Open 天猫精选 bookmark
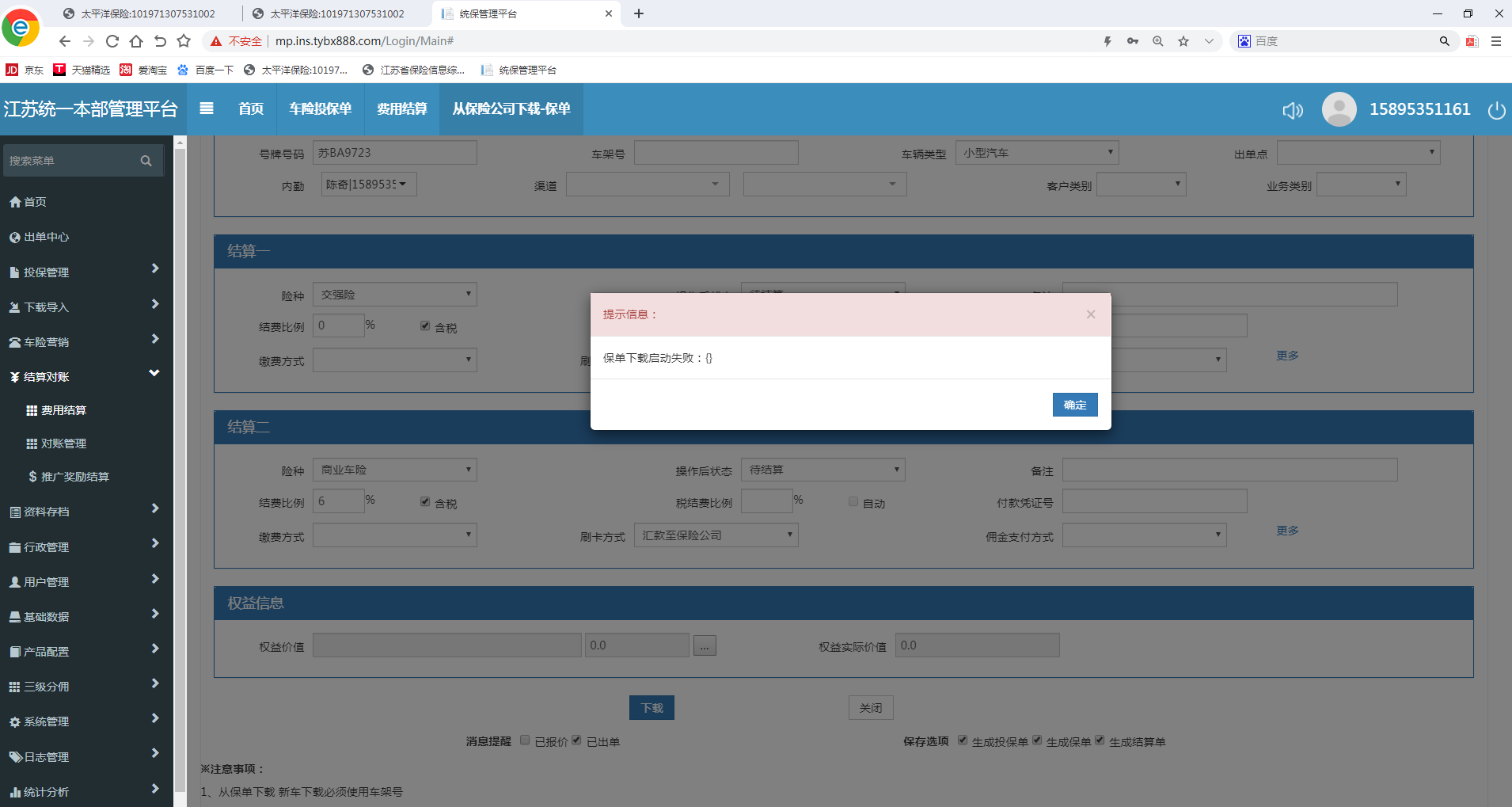The height and width of the screenshot is (807, 1512). coord(82,70)
